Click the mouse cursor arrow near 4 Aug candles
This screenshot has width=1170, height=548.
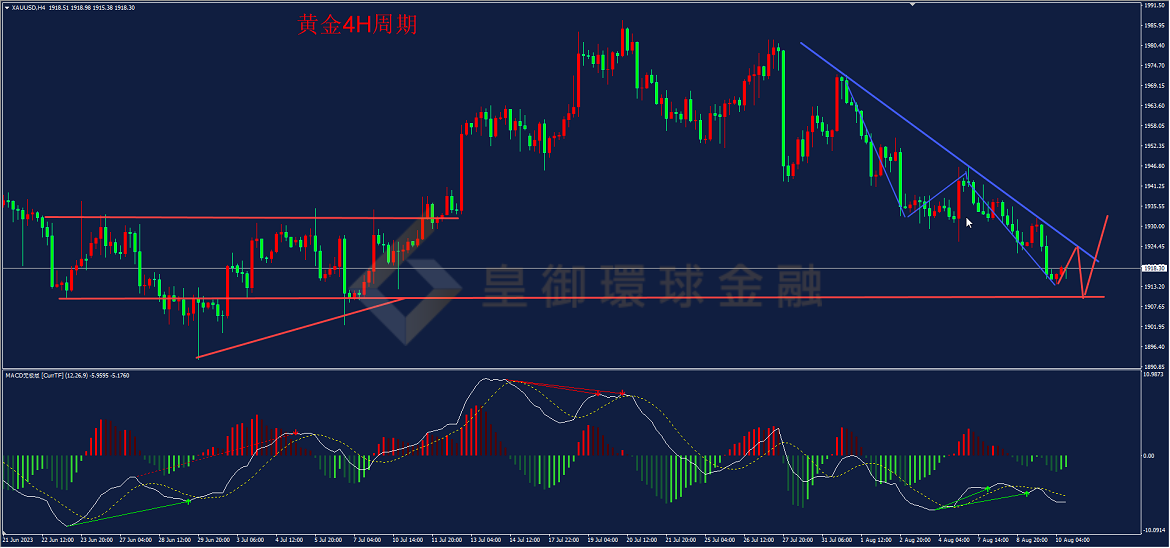coord(969,222)
